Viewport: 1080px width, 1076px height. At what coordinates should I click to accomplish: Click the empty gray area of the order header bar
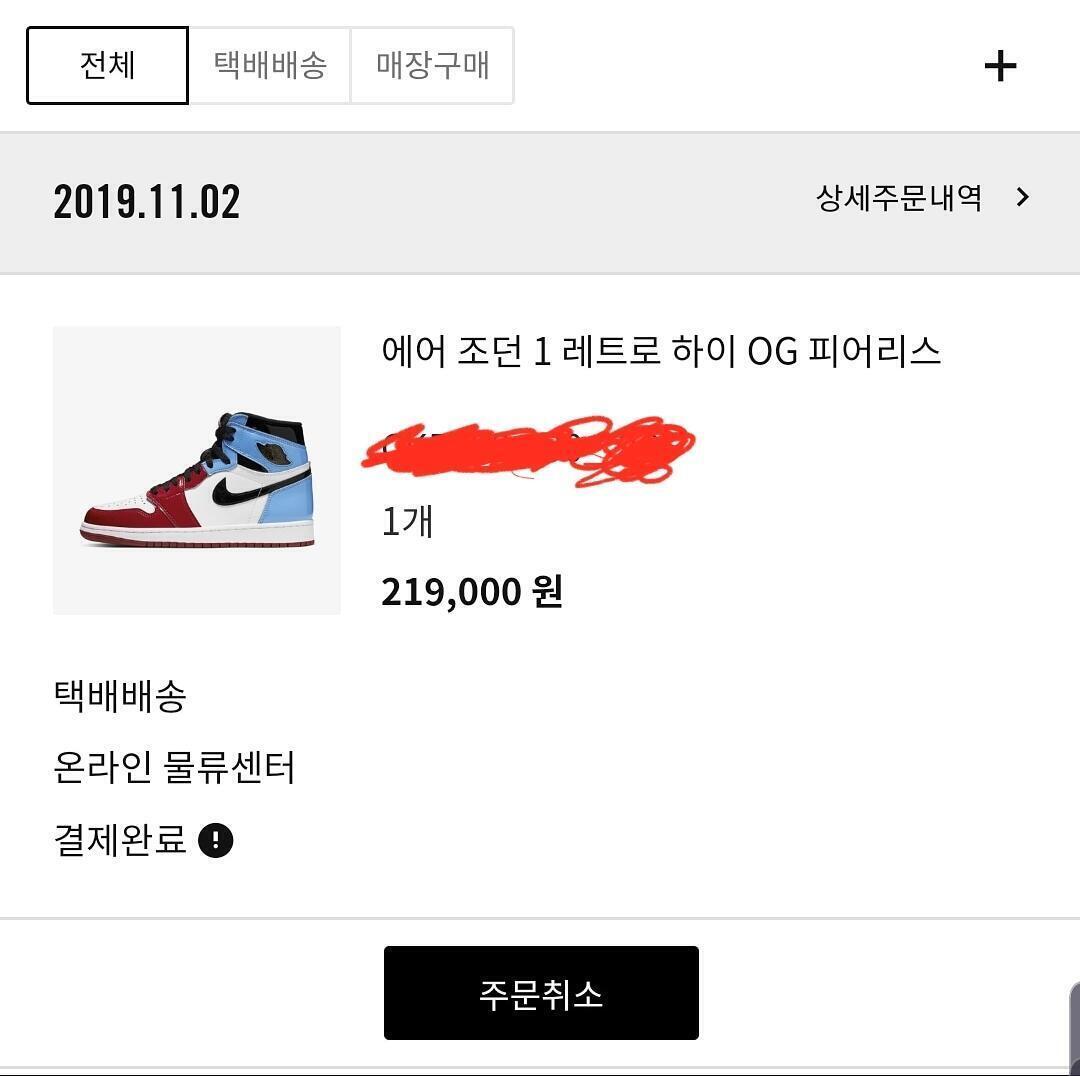(x=520, y=201)
